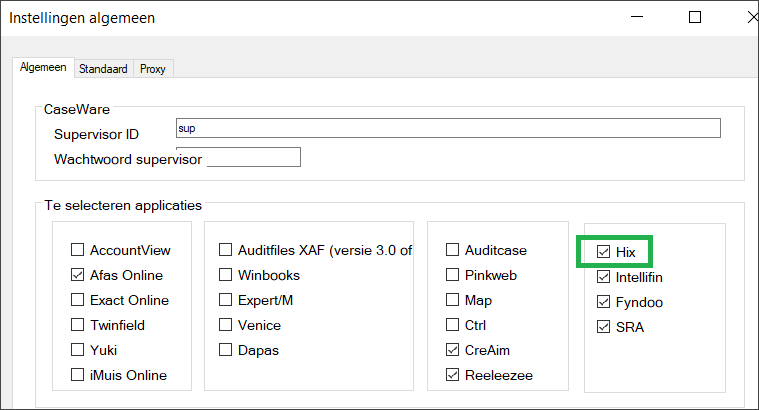The image size is (759, 410).
Task: Check the Expert/M checkbox
Action: 226,300
